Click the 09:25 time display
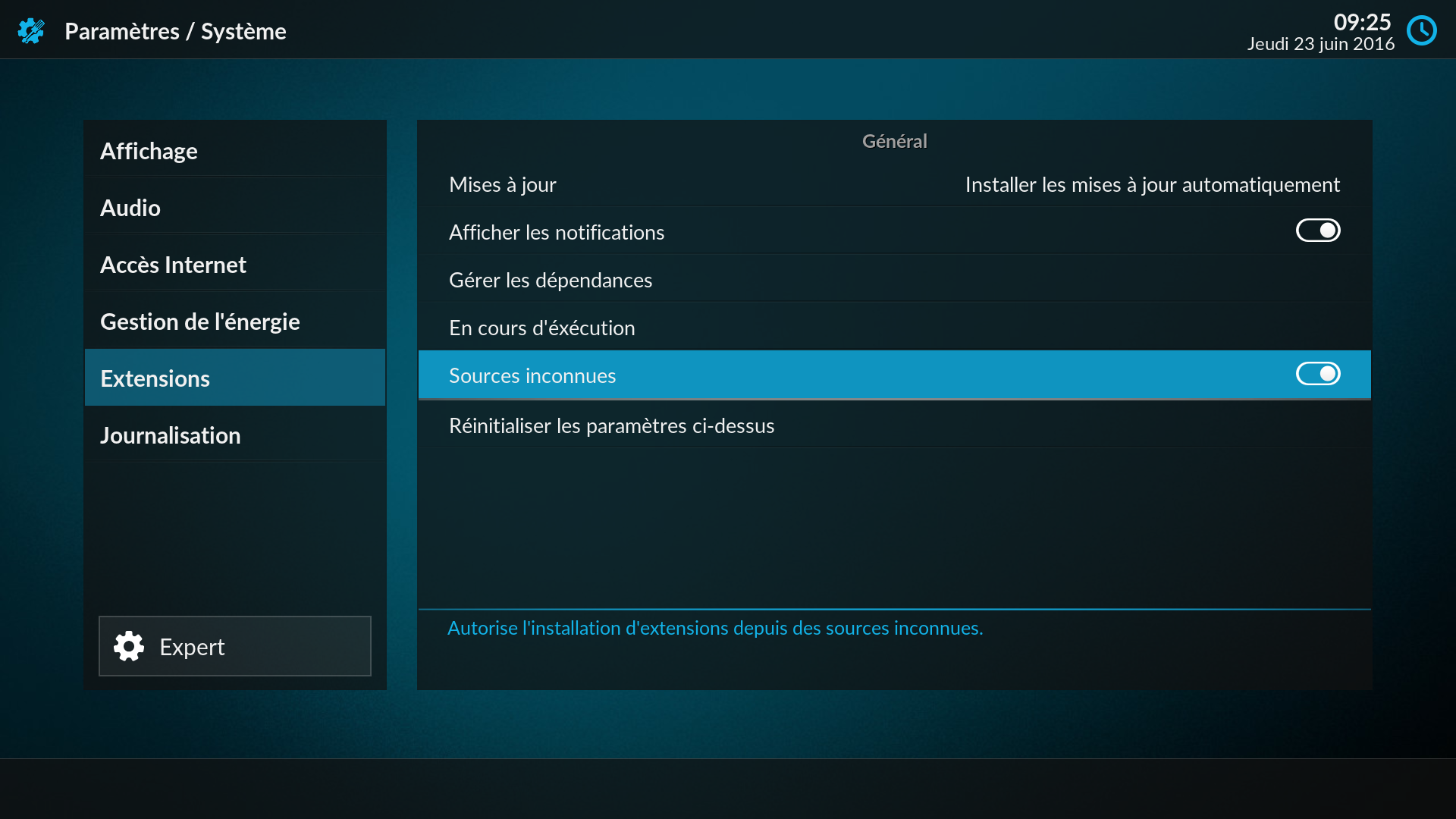The image size is (1456, 819). [x=1362, y=22]
